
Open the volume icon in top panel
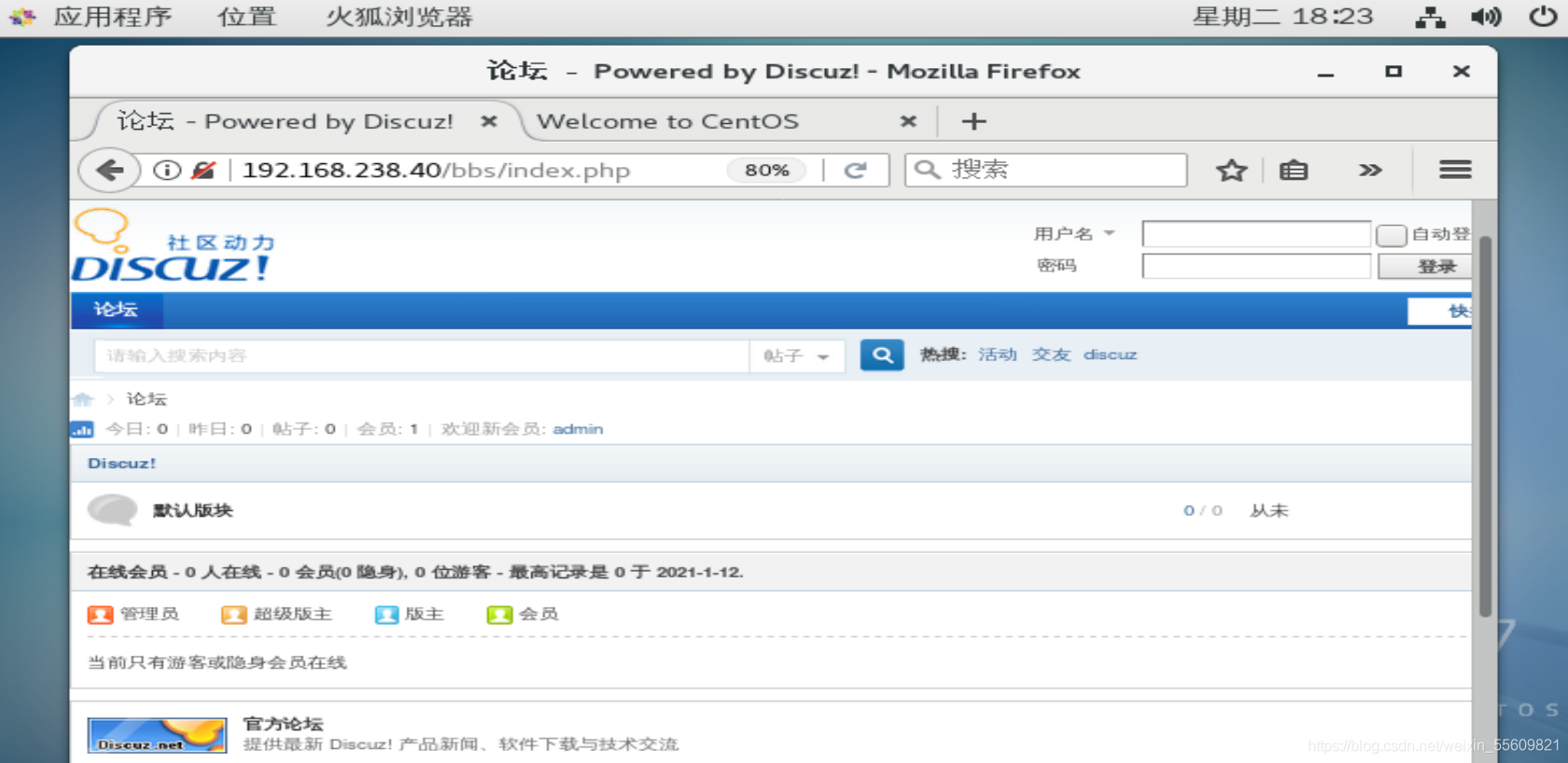tap(1486, 17)
